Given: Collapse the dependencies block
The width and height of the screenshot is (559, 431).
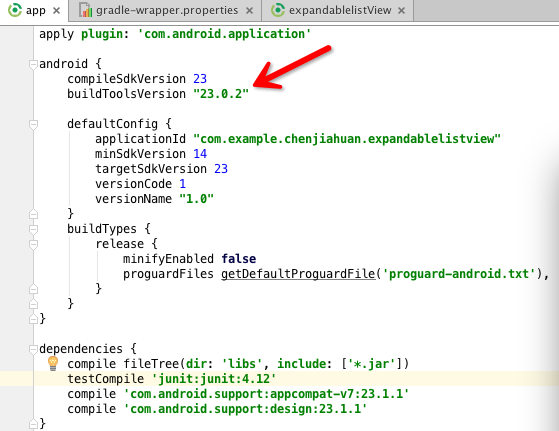Looking at the screenshot, I should click(33, 349).
